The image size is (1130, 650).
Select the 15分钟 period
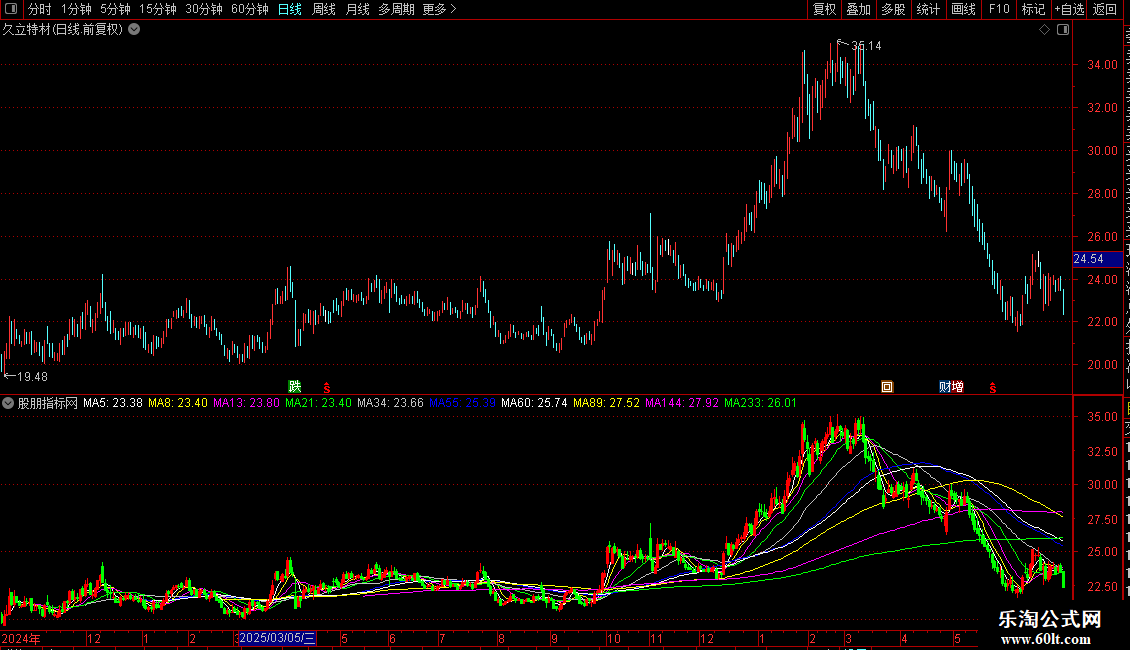click(157, 9)
